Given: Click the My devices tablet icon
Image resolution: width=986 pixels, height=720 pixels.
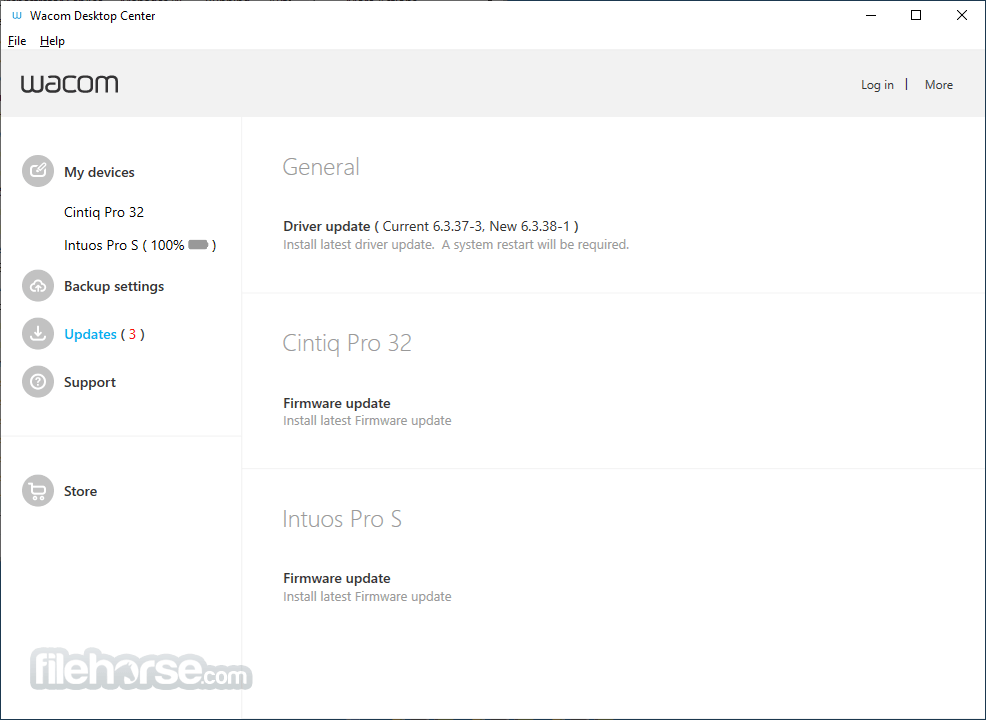Looking at the screenshot, I should point(38,171).
